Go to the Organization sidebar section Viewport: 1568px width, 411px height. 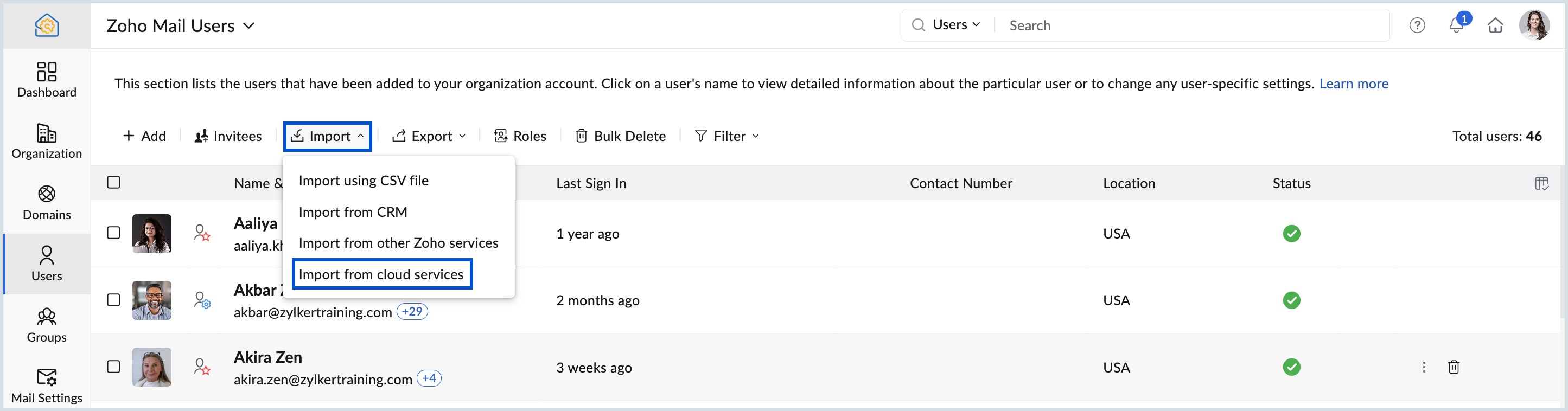(x=47, y=141)
